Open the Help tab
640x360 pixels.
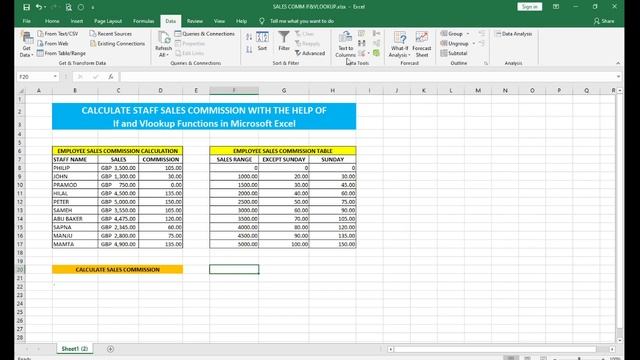[x=241, y=21]
